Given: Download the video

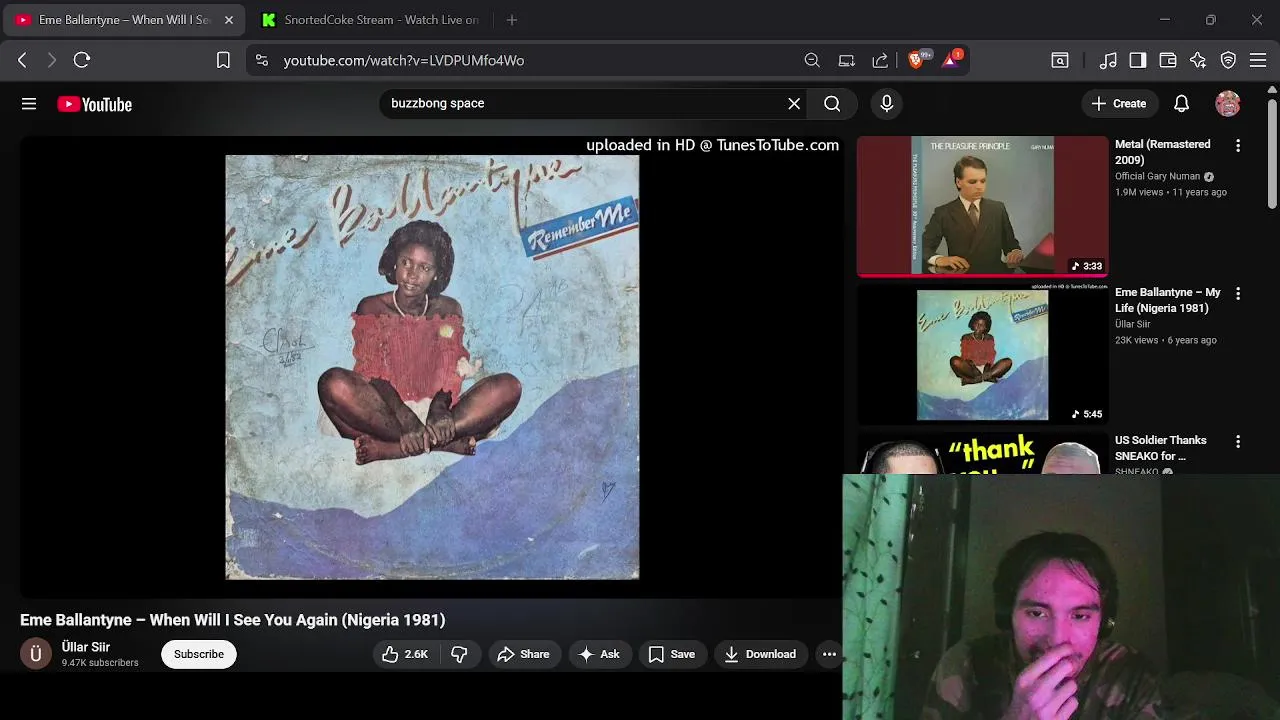Looking at the screenshot, I should 760,654.
